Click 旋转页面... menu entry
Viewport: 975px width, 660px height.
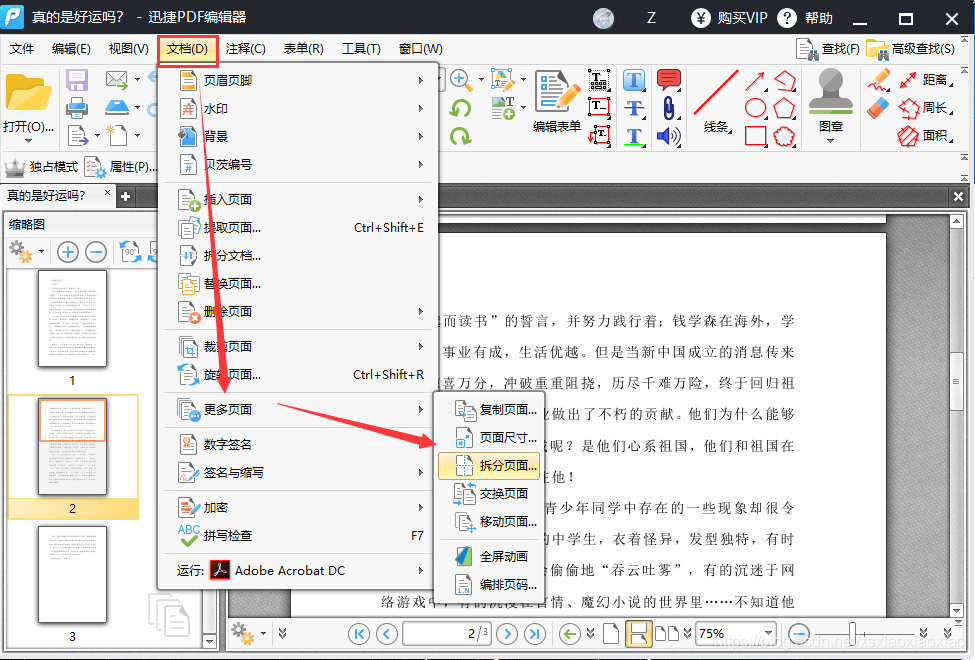300,374
